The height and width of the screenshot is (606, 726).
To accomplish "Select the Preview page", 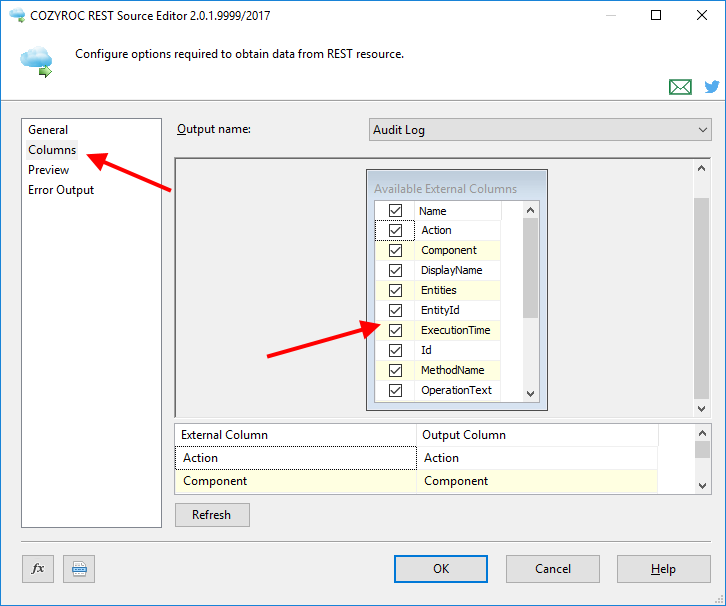I will click(x=48, y=170).
